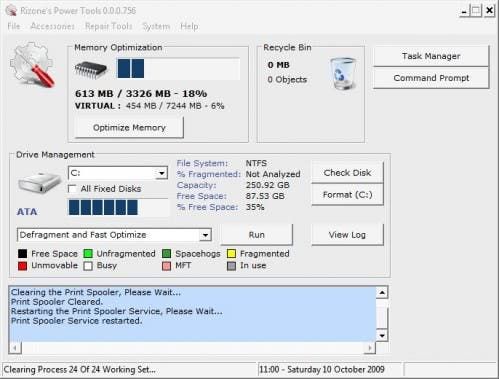Viewport: 499px width, 379px height.
Task: Click the '0 Objects' Recycle Bin count
Action: pos(287,79)
